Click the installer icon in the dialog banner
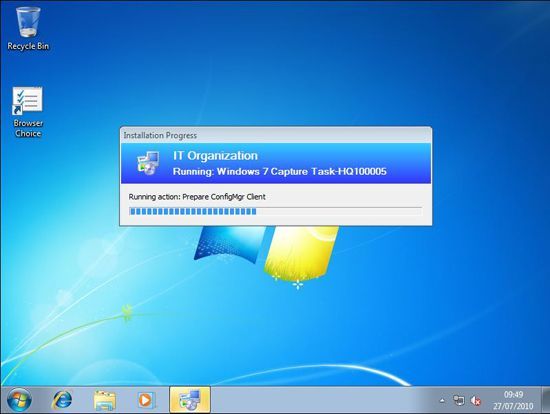Image resolution: width=550 pixels, height=414 pixels. (148, 163)
